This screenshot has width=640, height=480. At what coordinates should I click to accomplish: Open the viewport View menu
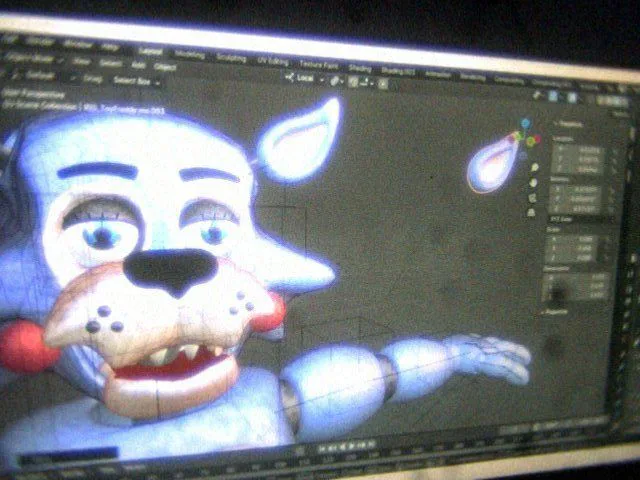(x=80, y=61)
